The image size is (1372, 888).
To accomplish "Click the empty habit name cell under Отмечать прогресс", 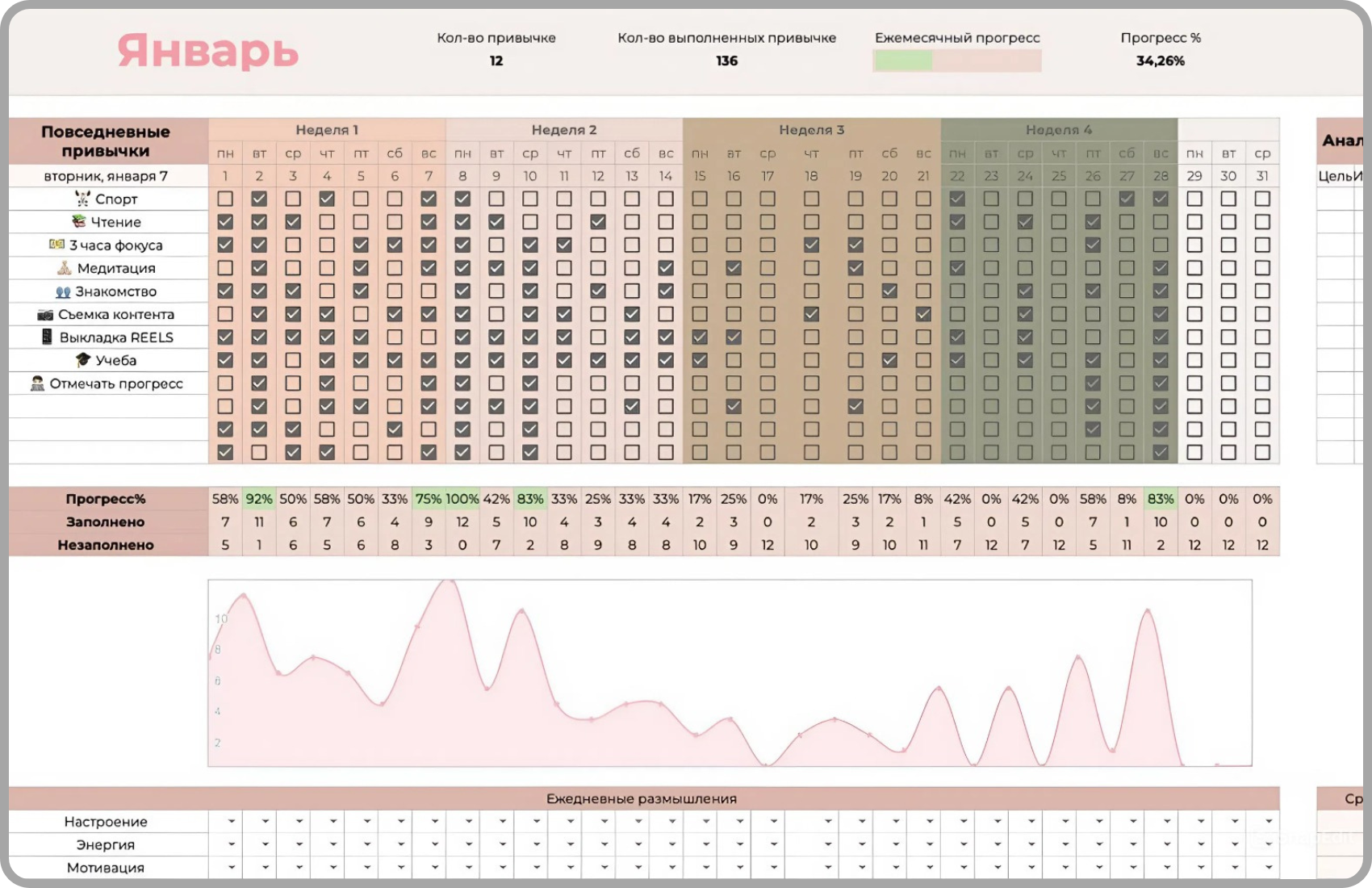I will point(108,407).
